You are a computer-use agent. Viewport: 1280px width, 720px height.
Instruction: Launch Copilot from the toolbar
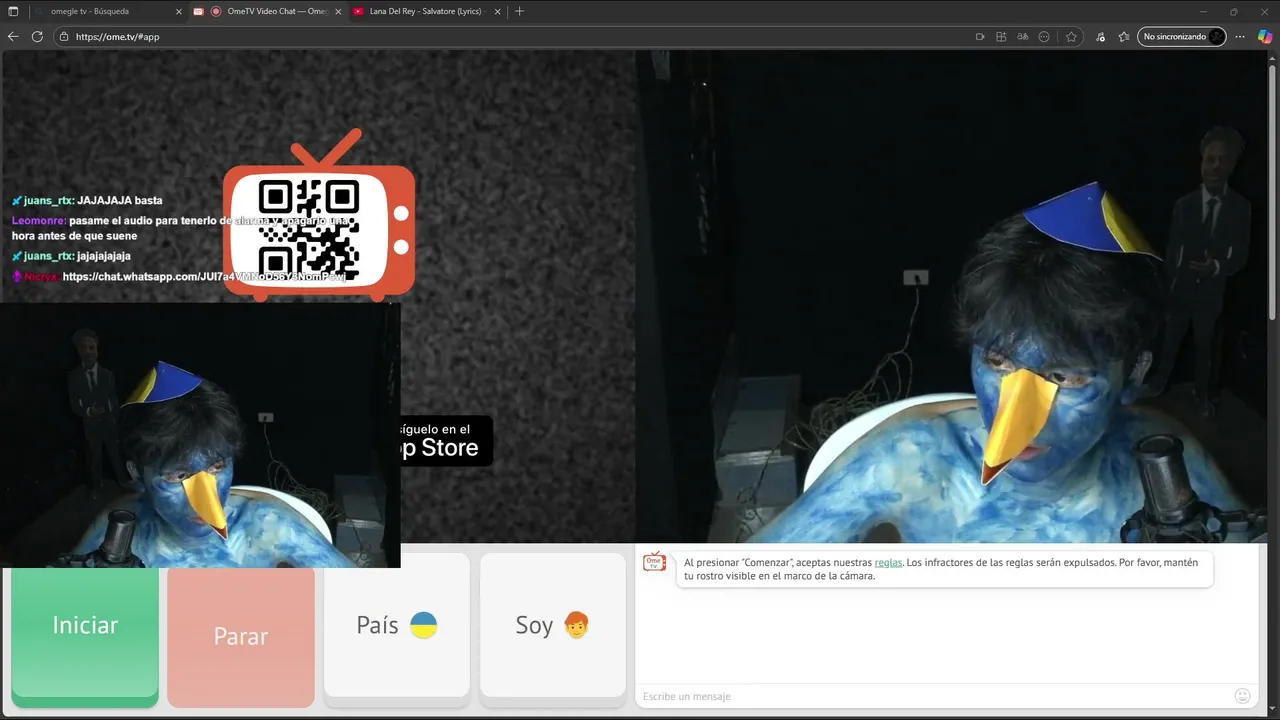point(1264,36)
